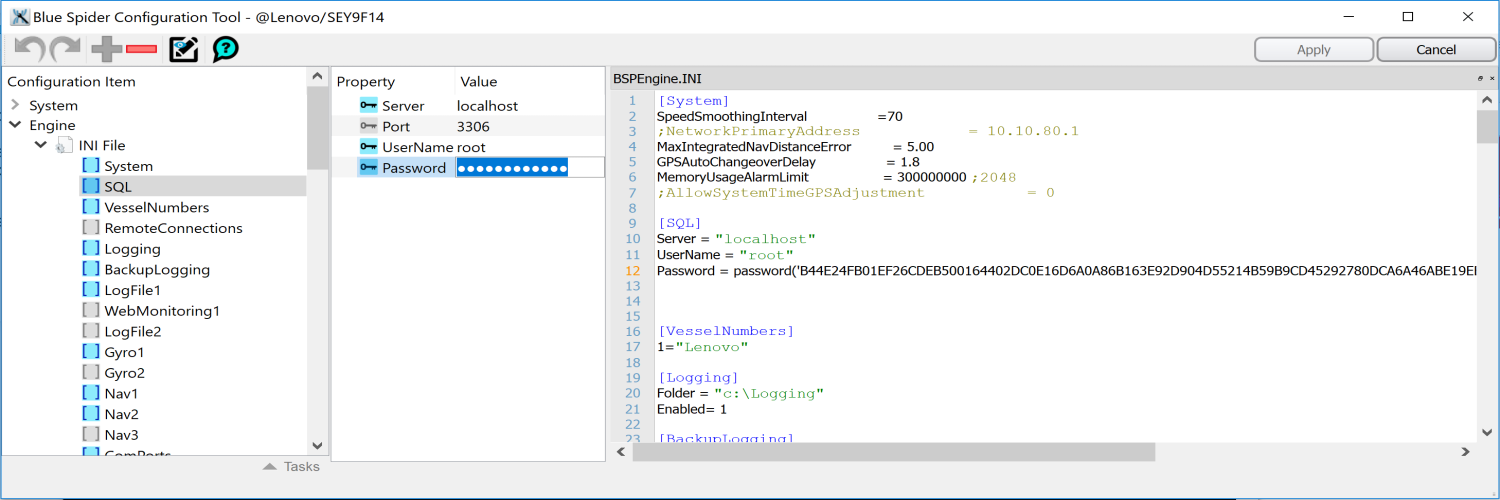Viewport: 1500px width, 500px height.
Task: Click the Server value localhost
Action: click(488, 105)
